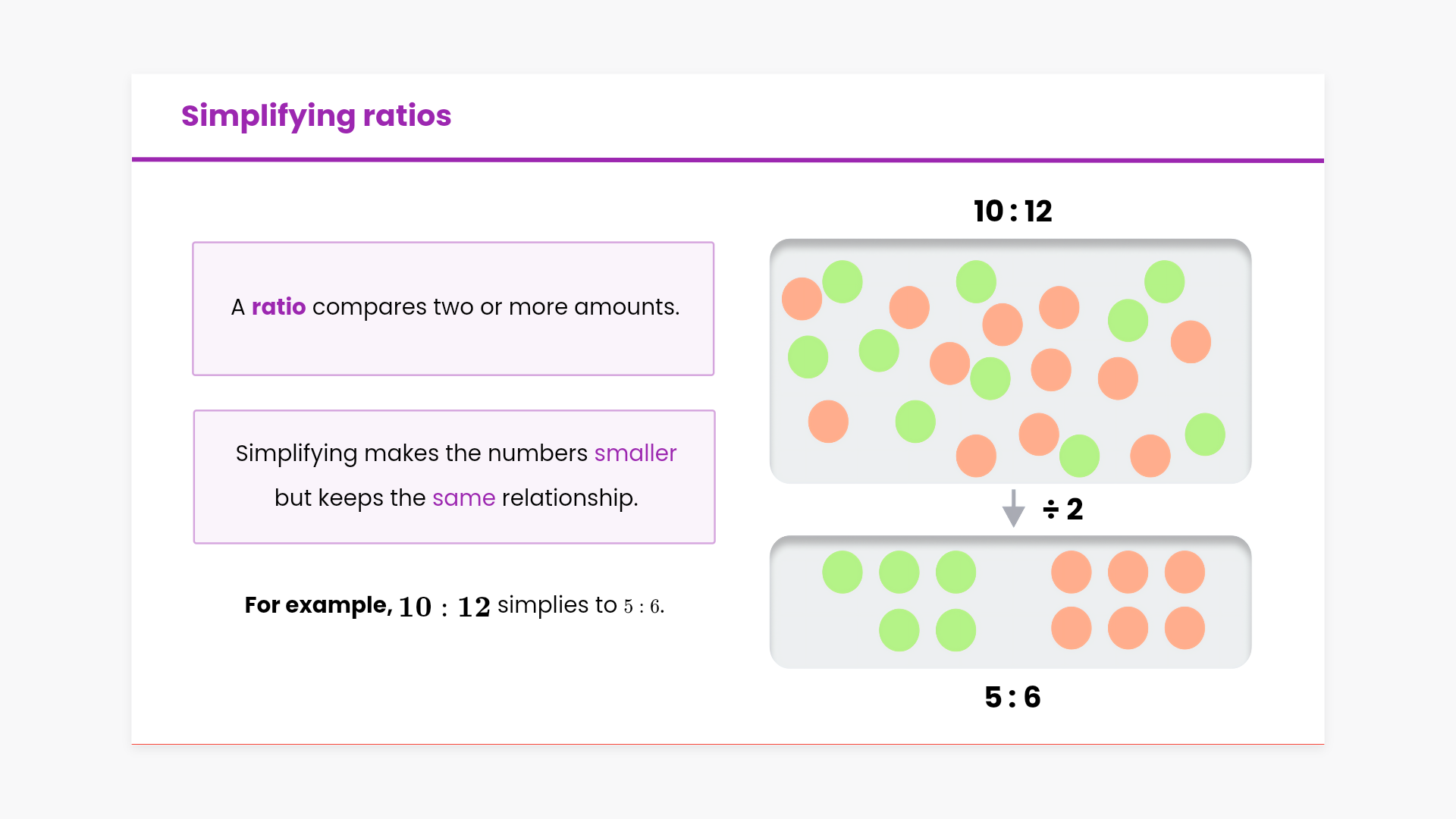The height and width of the screenshot is (819, 1456).
Task: Click the gray downward arrow between panels
Action: pos(1013,508)
